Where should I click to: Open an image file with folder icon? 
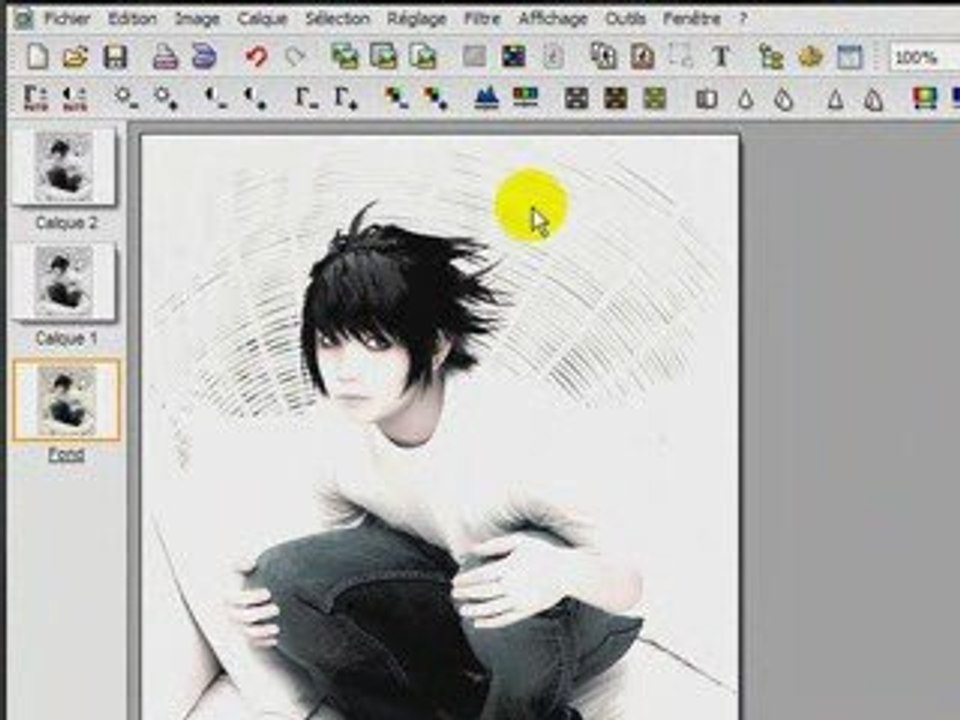pyautogui.click(x=75, y=57)
